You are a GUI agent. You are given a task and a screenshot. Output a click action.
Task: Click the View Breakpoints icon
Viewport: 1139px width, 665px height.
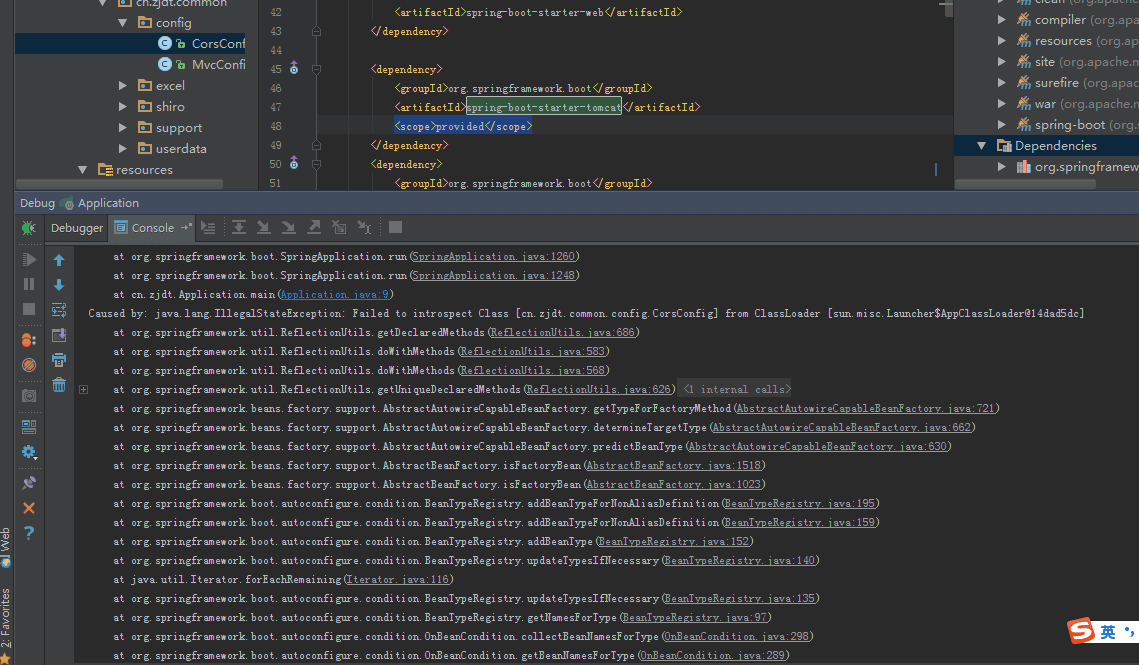pos(29,340)
